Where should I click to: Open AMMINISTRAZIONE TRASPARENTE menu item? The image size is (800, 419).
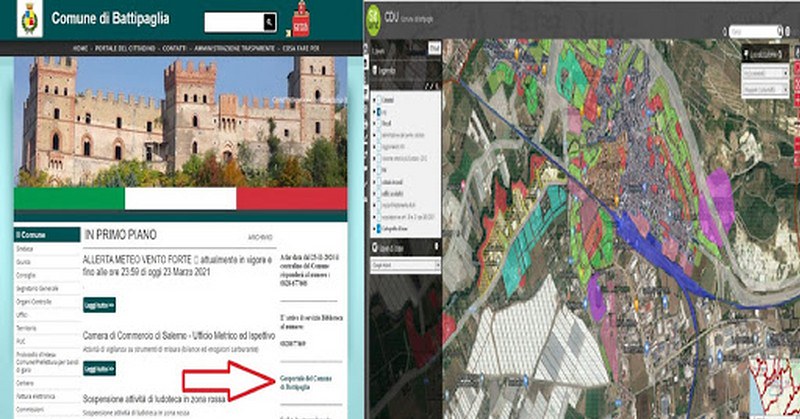(x=234, y=48)
